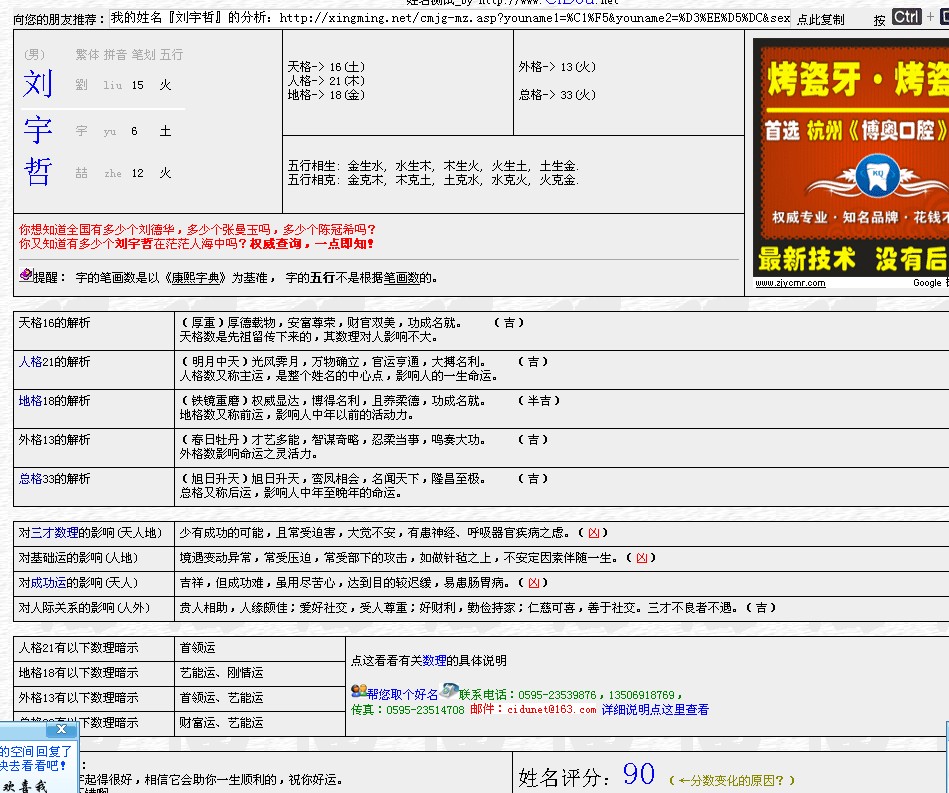Click the 数理 link for detailed explanation
Image resolution: width=949 pixels, height=793 pixels.
point(434,661)
